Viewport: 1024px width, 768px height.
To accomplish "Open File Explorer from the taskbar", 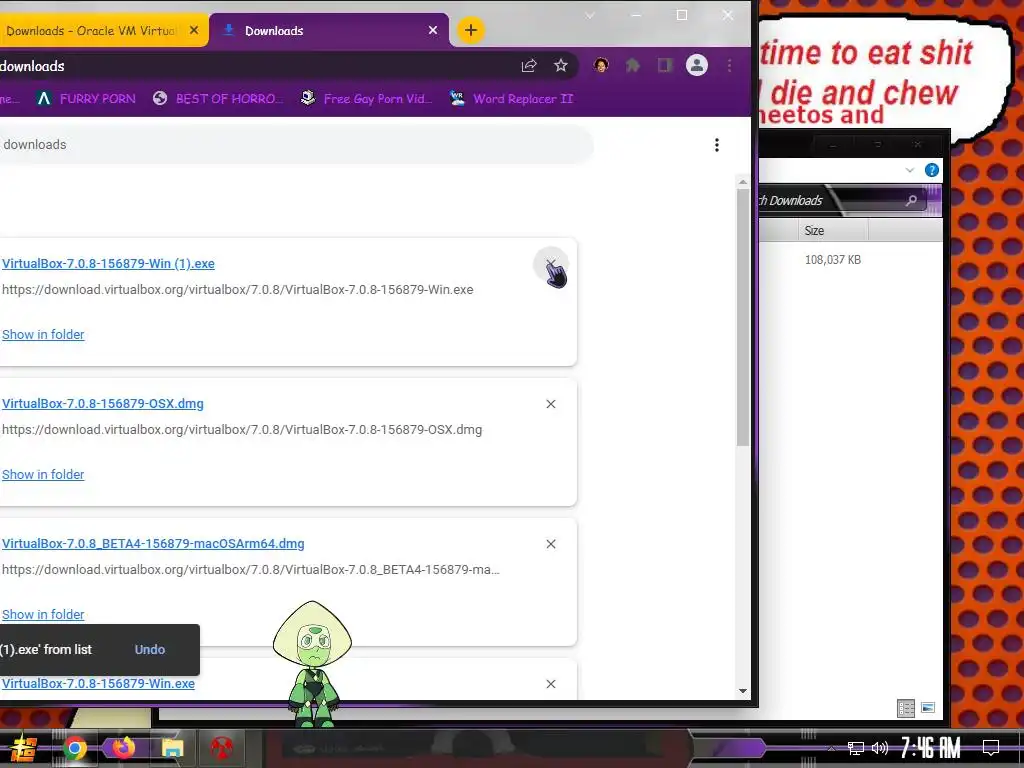I will 172,748.
